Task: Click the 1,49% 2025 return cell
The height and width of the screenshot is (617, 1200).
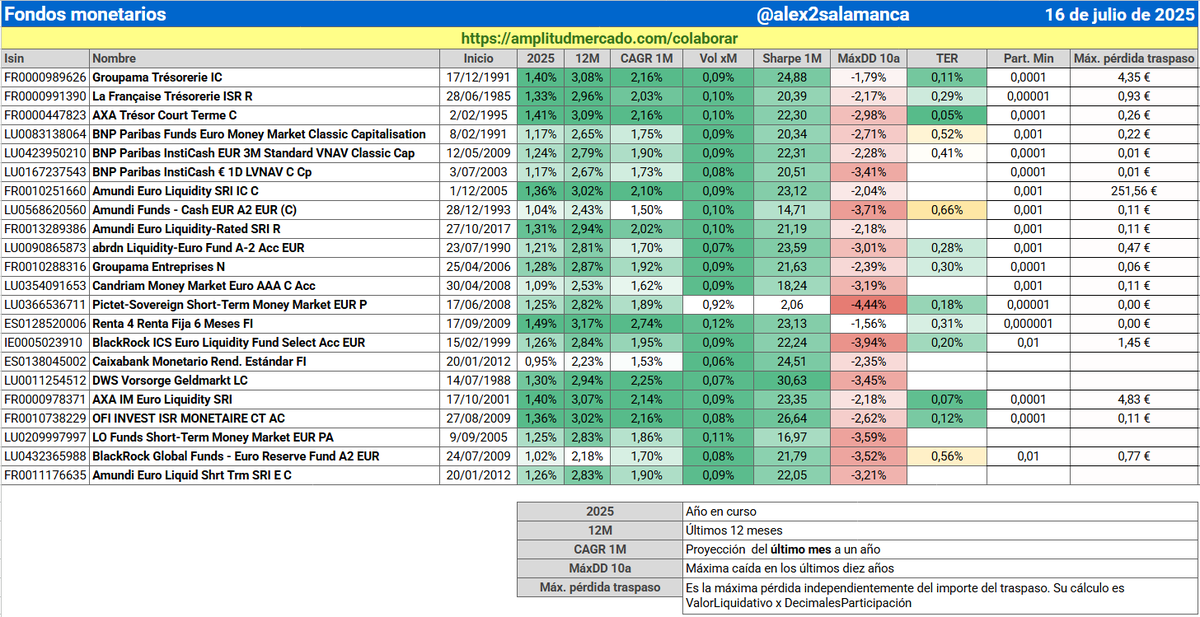Action: click(541, 324)
